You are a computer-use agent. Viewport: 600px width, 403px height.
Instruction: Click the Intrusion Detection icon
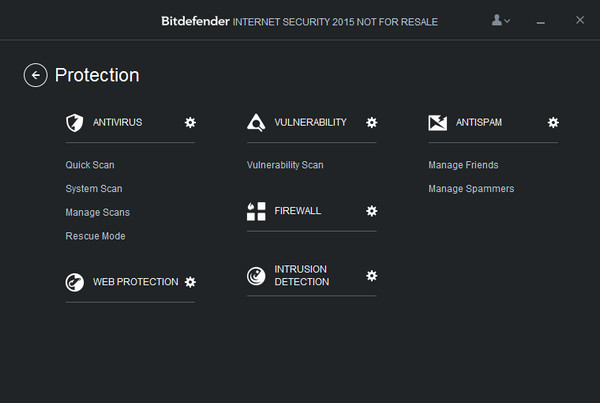[x=256, y=276]
